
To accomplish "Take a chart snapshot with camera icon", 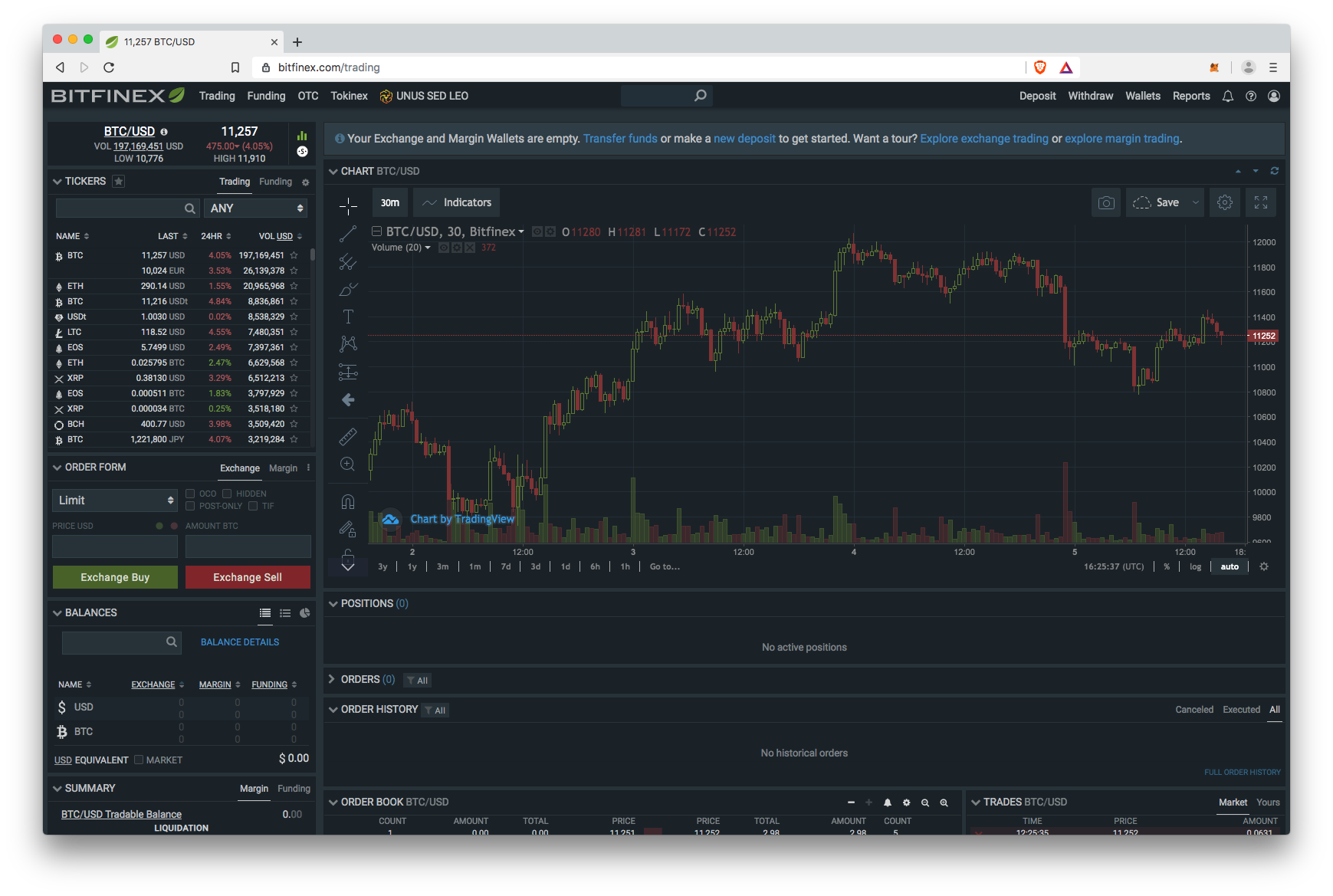I will pos(1106,202).
